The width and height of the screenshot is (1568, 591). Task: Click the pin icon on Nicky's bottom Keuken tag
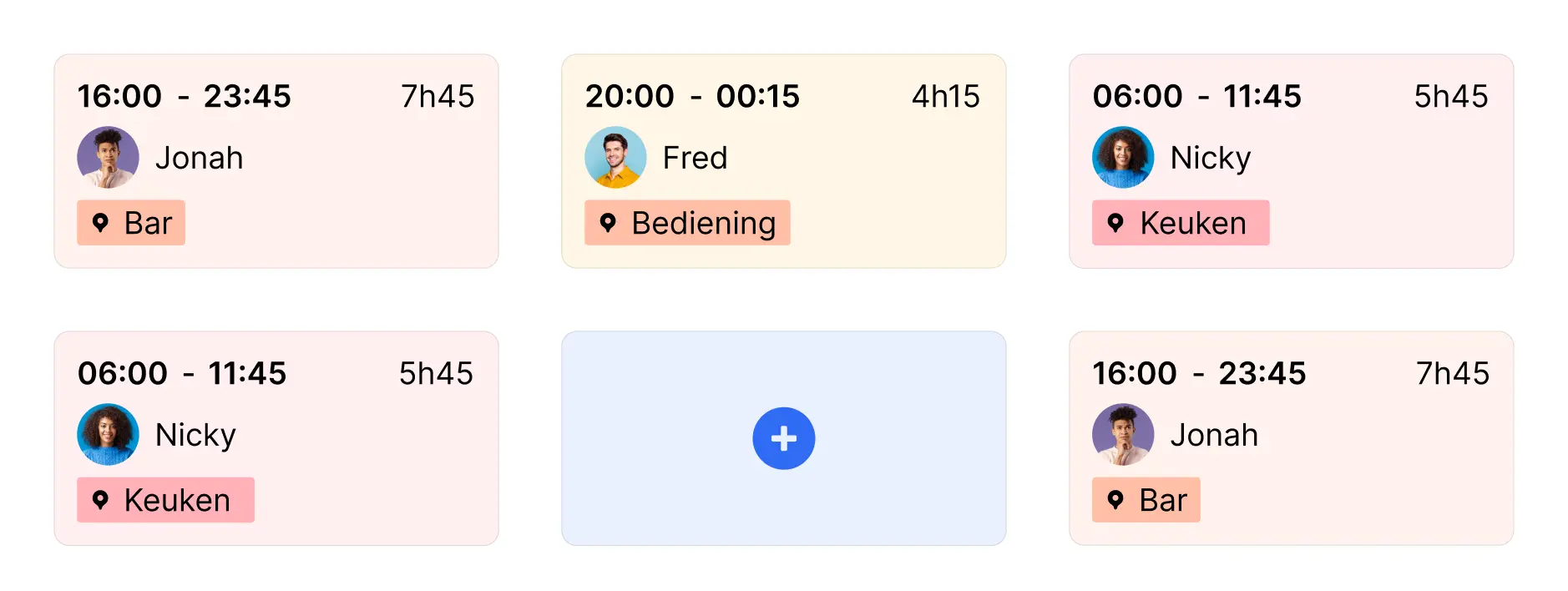[101, 499]
